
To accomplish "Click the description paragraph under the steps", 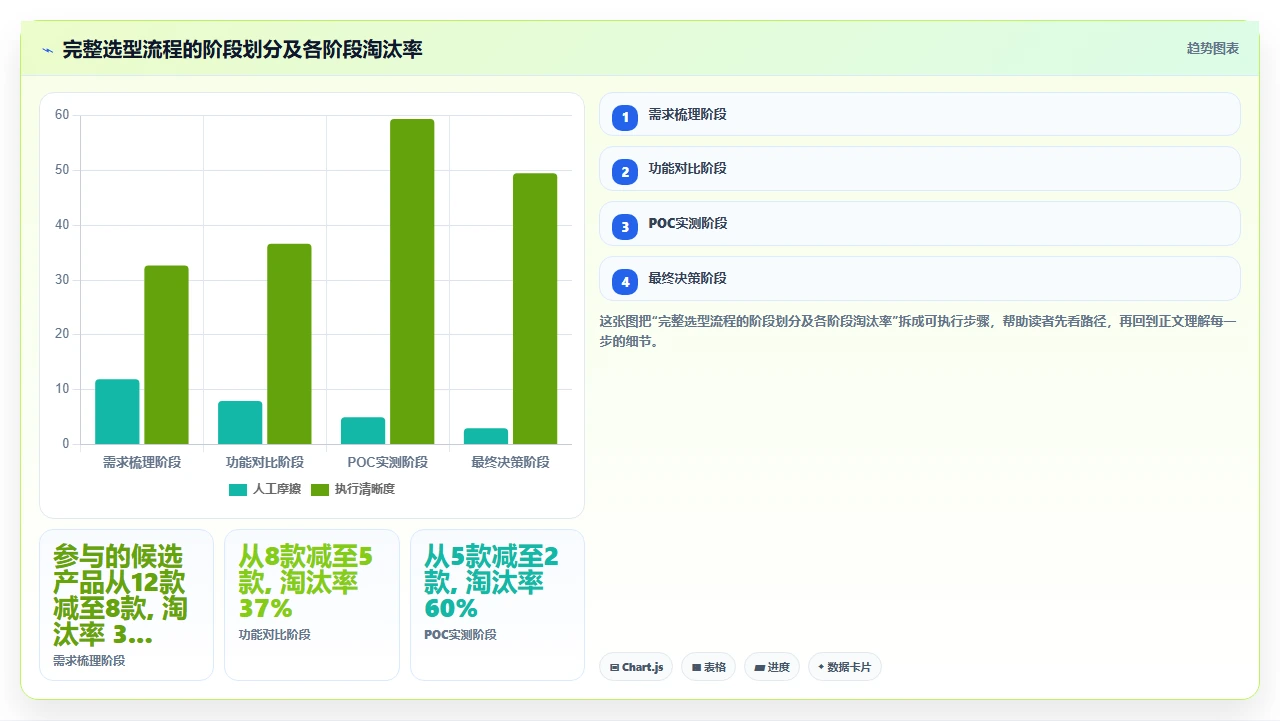I will (919, 331).
